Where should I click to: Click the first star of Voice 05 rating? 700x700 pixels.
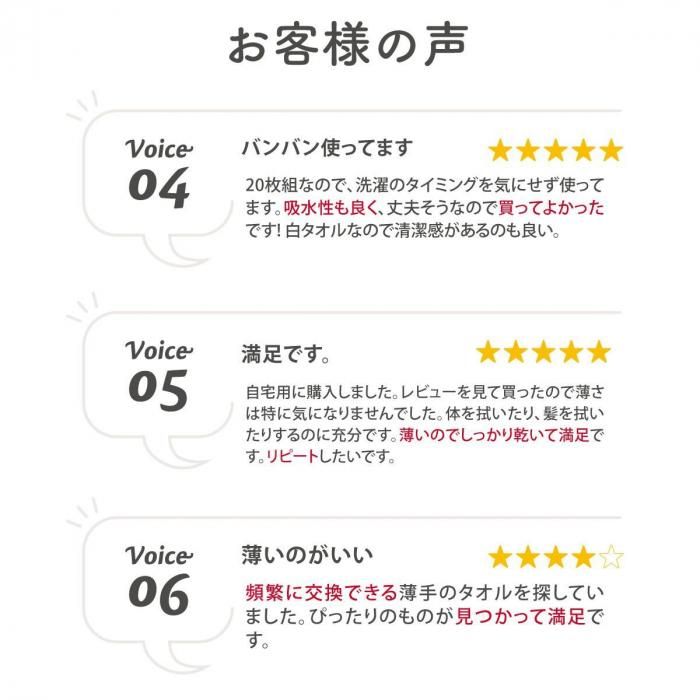pos(488,352)
